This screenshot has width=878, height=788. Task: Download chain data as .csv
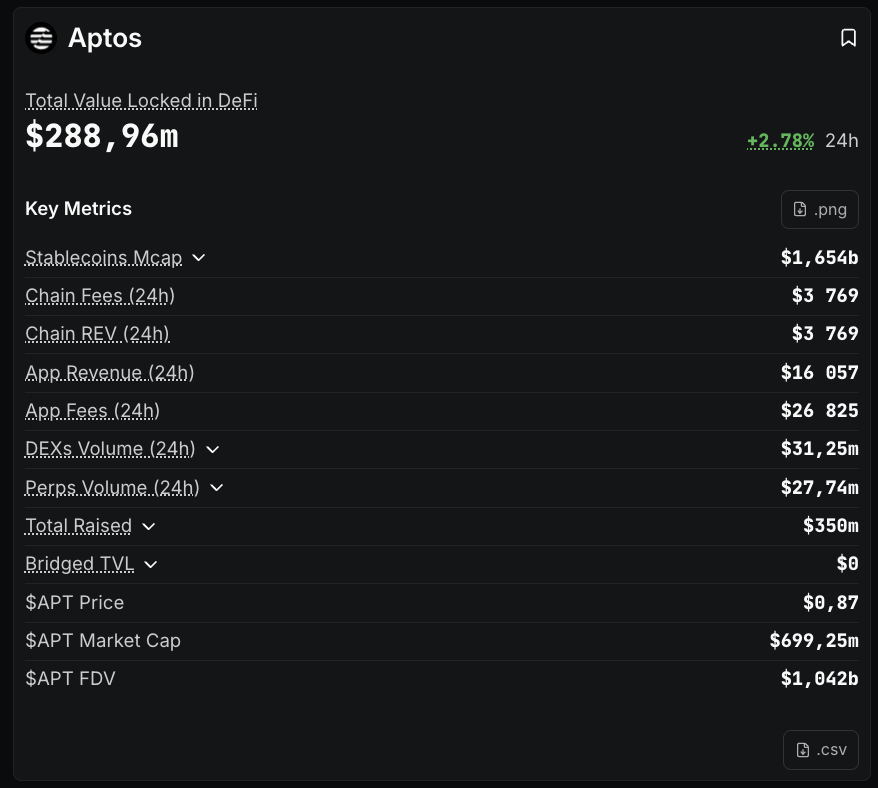pos(820,750)
